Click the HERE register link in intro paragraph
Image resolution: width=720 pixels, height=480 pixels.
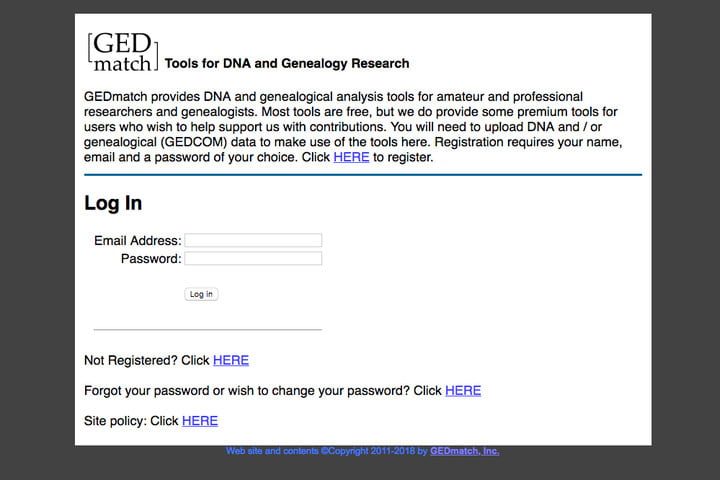click(x=351, y=157)
